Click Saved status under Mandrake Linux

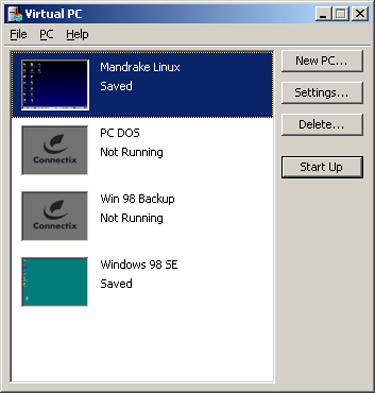coord(116,86)
